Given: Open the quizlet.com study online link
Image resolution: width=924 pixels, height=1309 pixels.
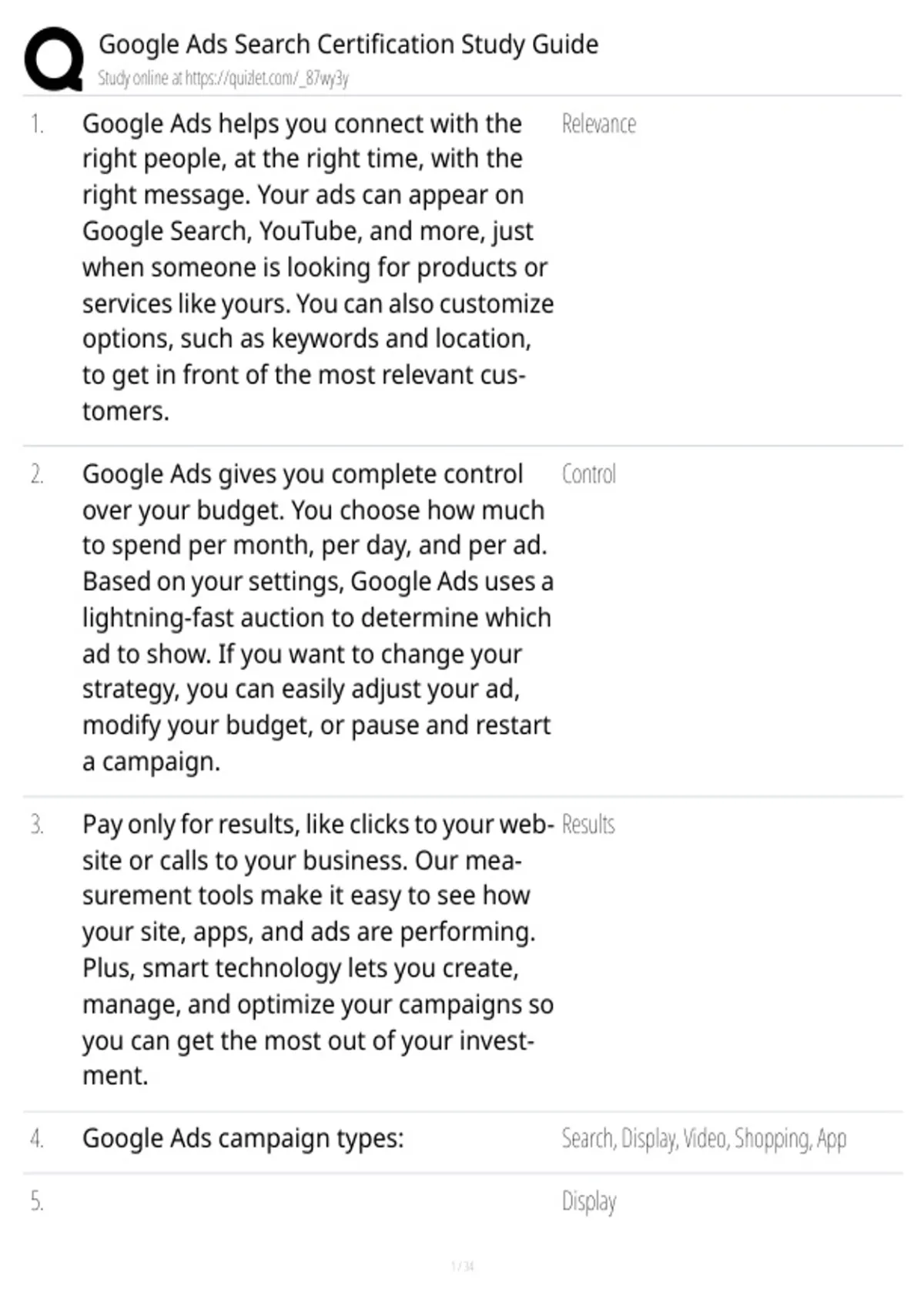Looking at the screenshot, I should (223, 78).
